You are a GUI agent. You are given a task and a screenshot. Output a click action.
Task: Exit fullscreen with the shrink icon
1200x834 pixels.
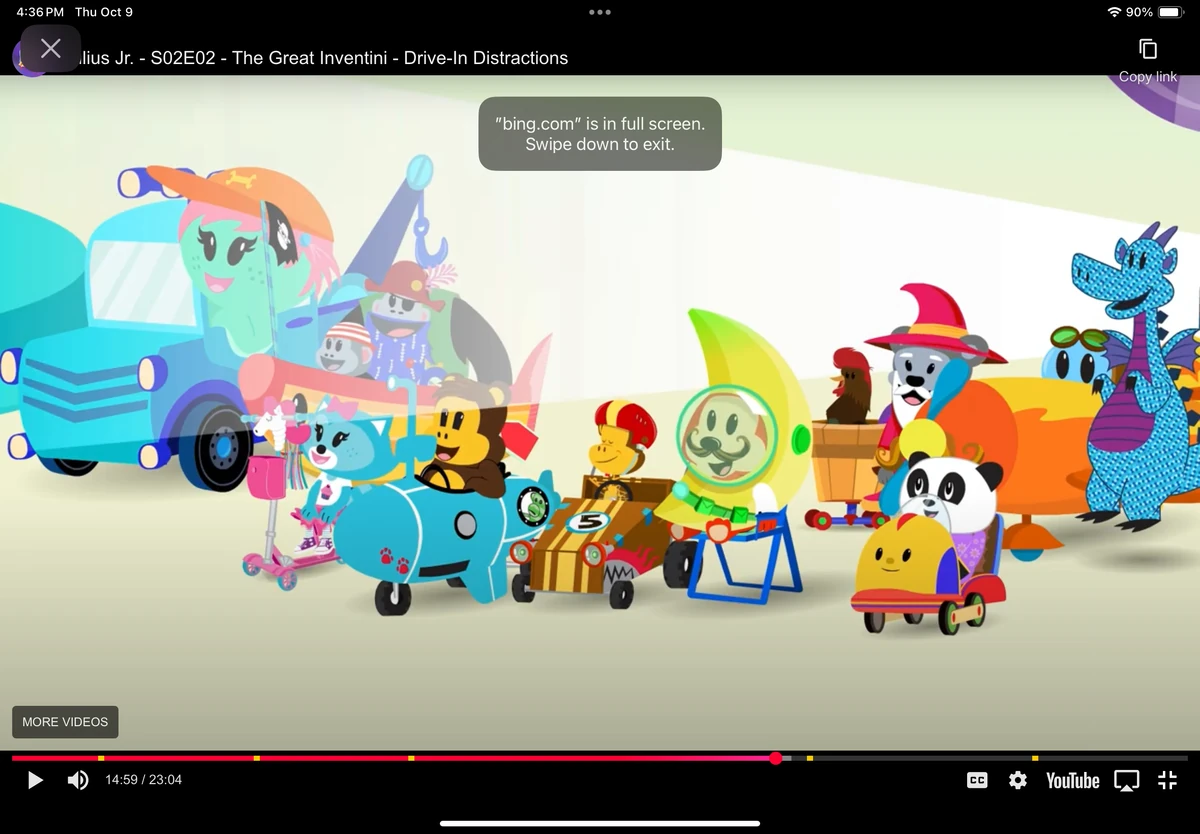(x=1167, y=780)
